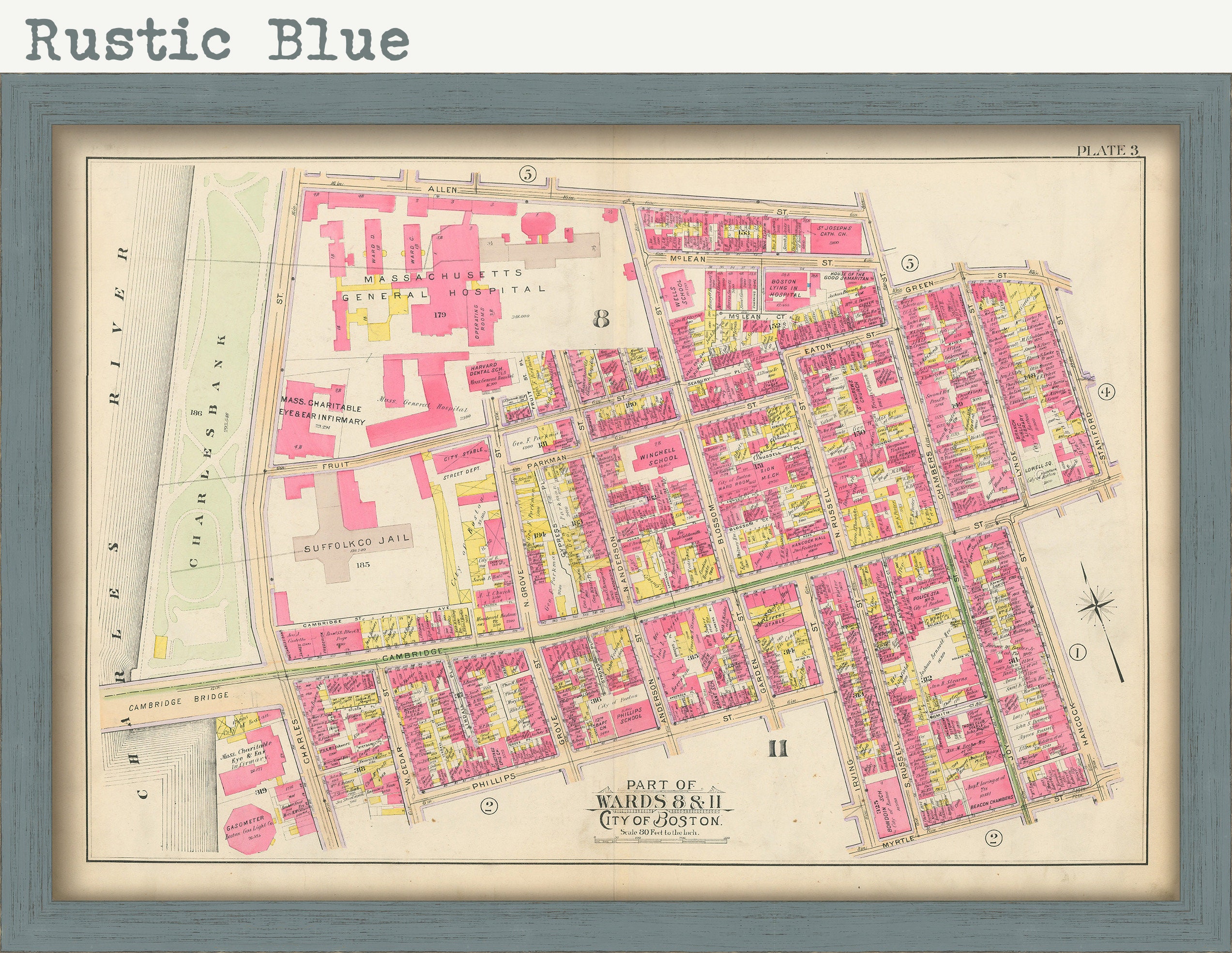Click the parcel number '179' in hospital
Viewport: 1232px width, 953px height.
(x=440, y=315)
